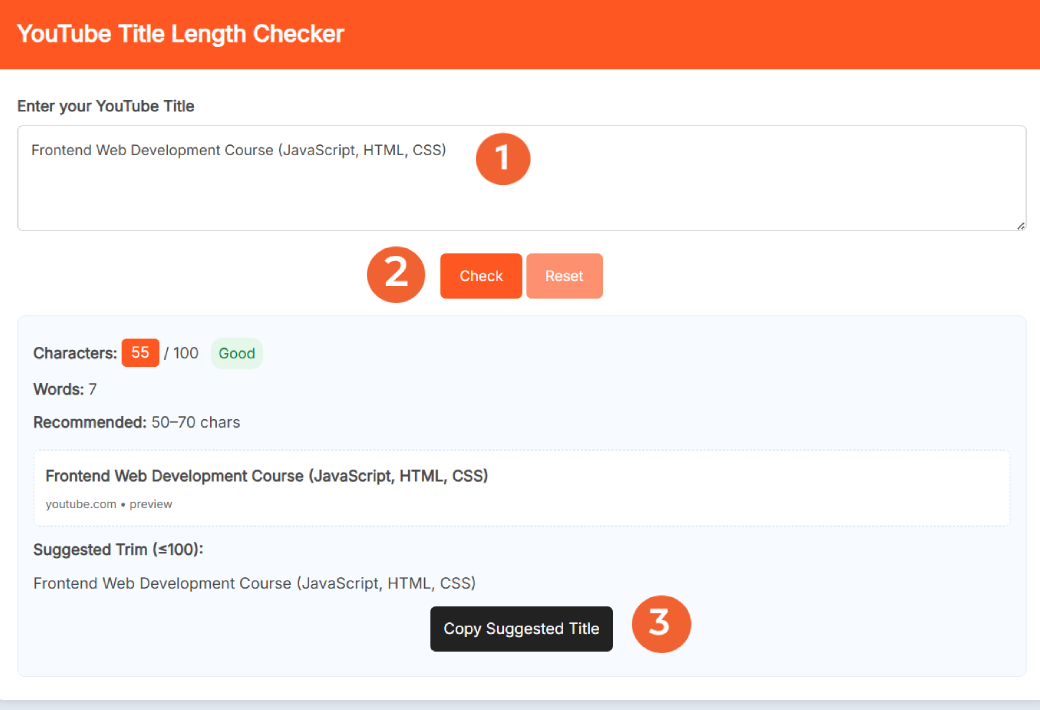Focus the YouTube title text area
1040x710 pixels.
point(521,178)
